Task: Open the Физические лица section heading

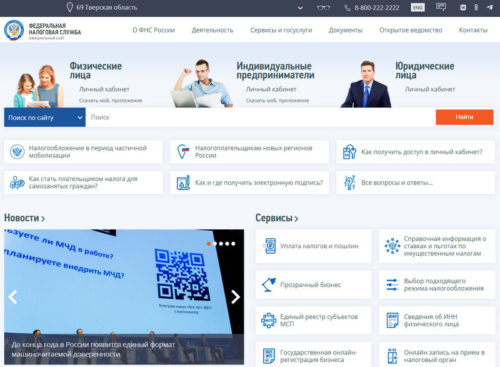Action: [95, 70]
